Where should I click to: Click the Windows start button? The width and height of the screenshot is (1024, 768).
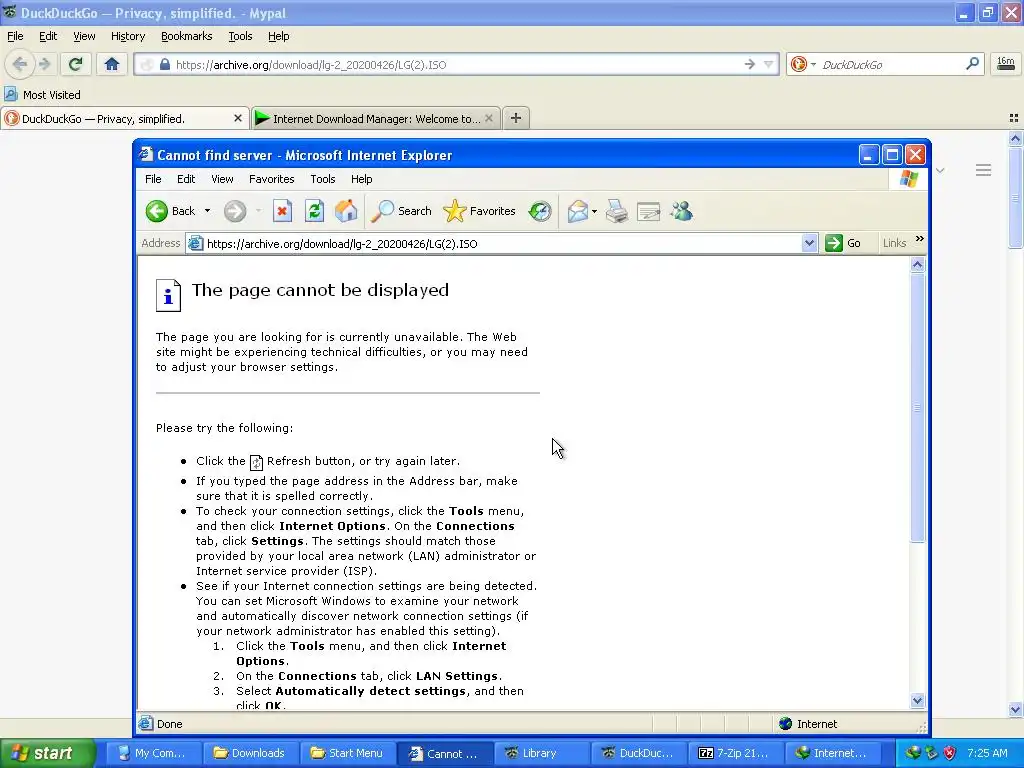(48, 753)
